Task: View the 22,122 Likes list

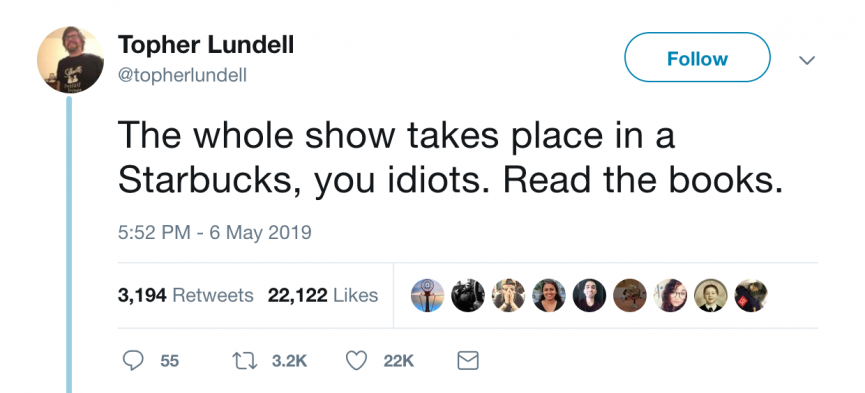Action: [323, 295]
